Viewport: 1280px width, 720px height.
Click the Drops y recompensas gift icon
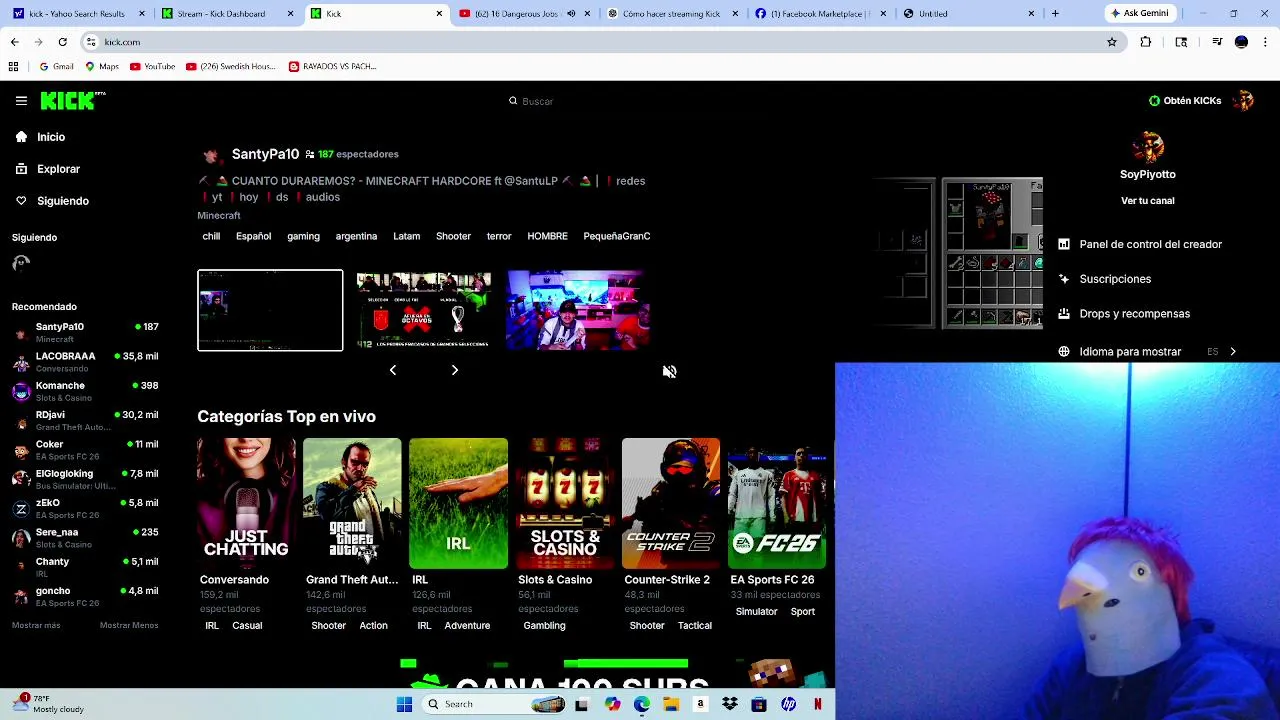(1064, 314)
